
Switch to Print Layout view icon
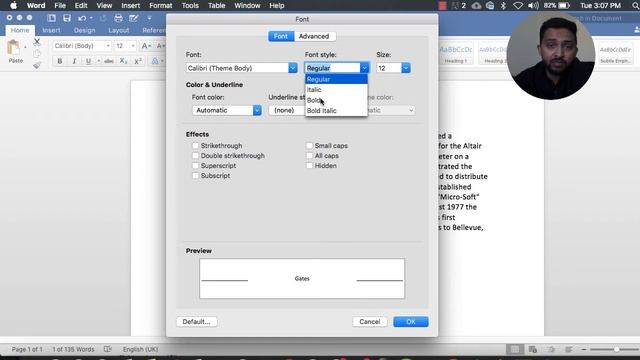point(515,349)
